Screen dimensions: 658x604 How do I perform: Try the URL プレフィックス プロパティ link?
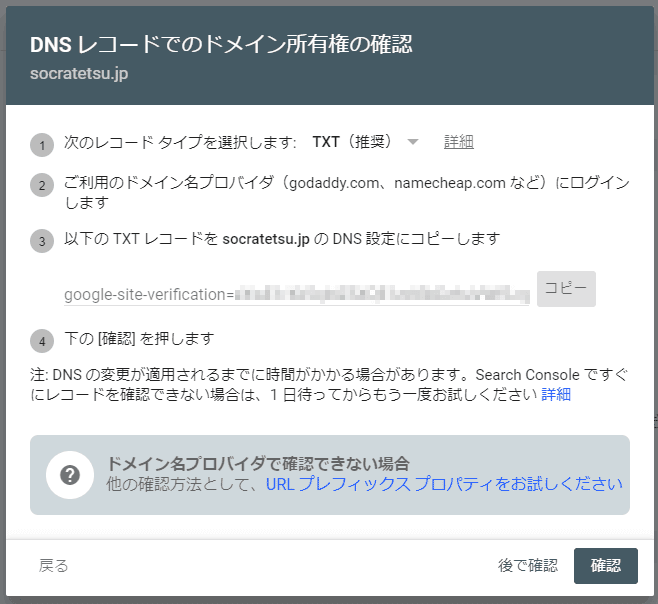444,484
